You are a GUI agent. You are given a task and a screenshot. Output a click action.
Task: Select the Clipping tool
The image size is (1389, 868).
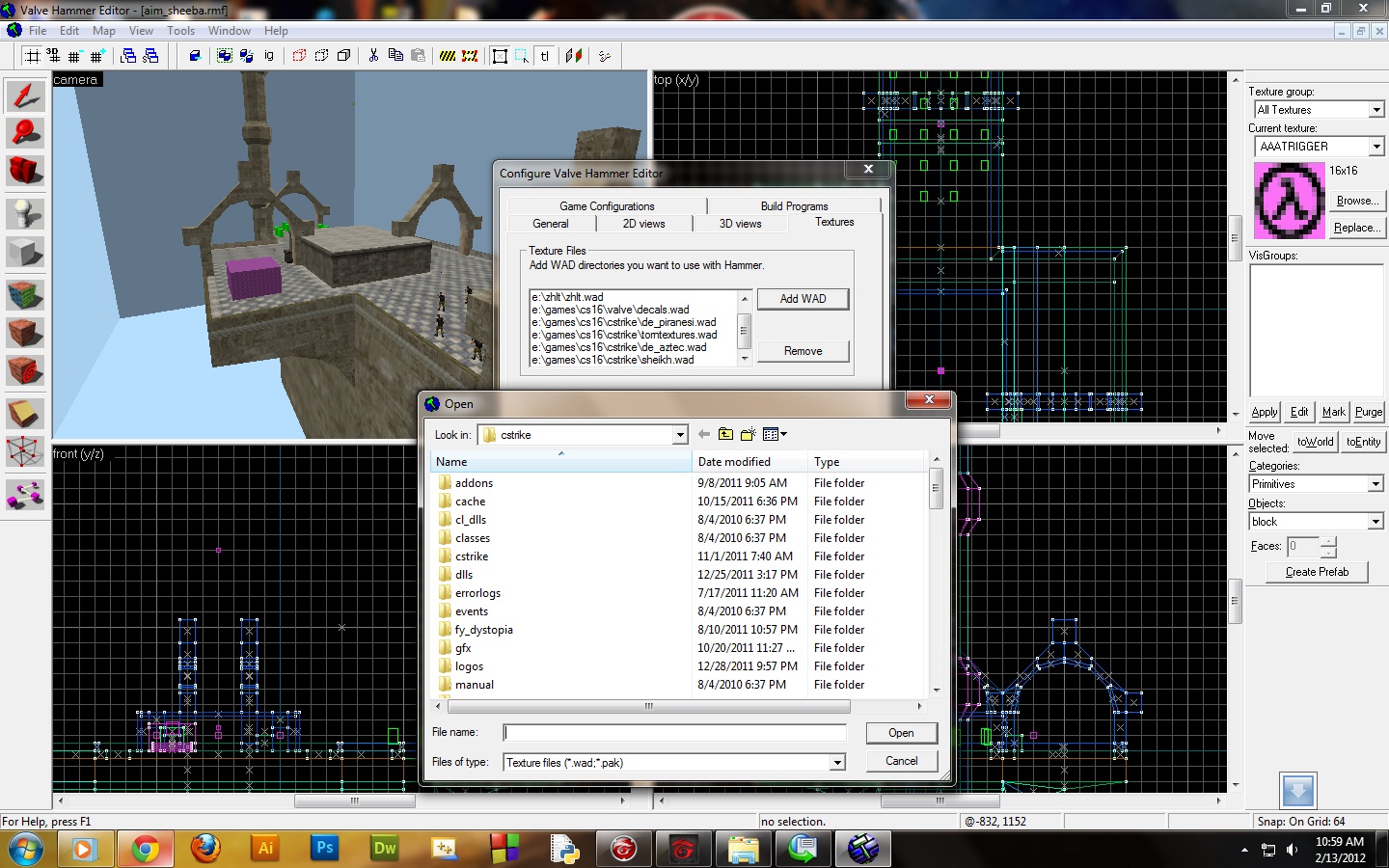[25, 413]
